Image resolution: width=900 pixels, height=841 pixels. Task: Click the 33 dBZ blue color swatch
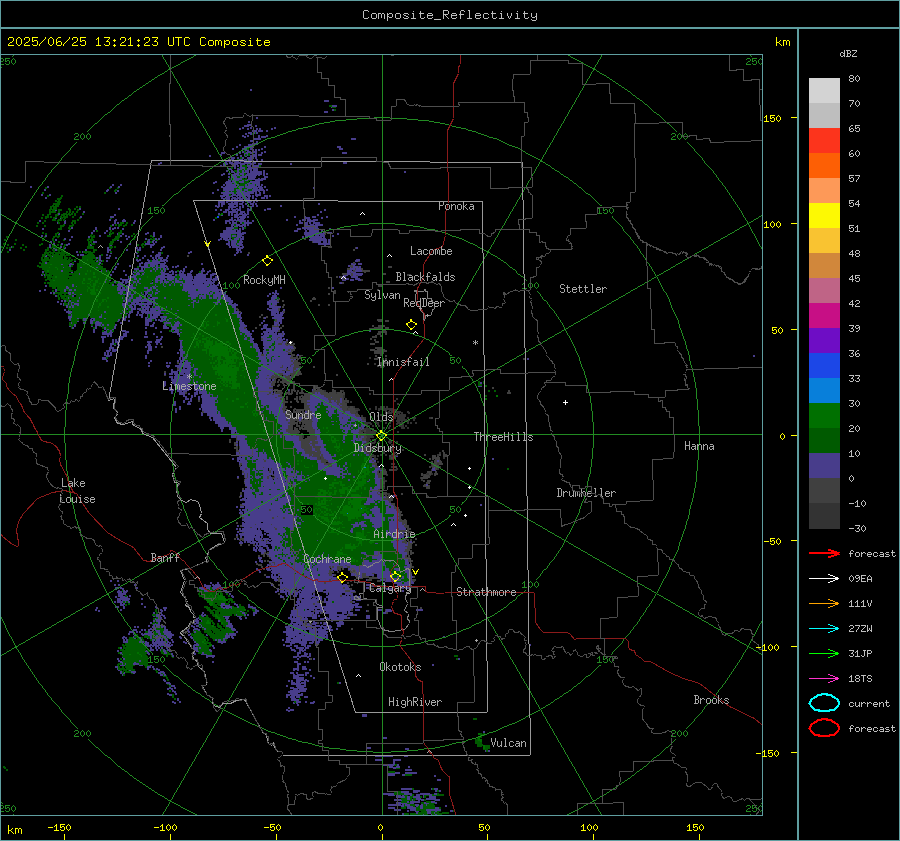[x=824, y=390]
